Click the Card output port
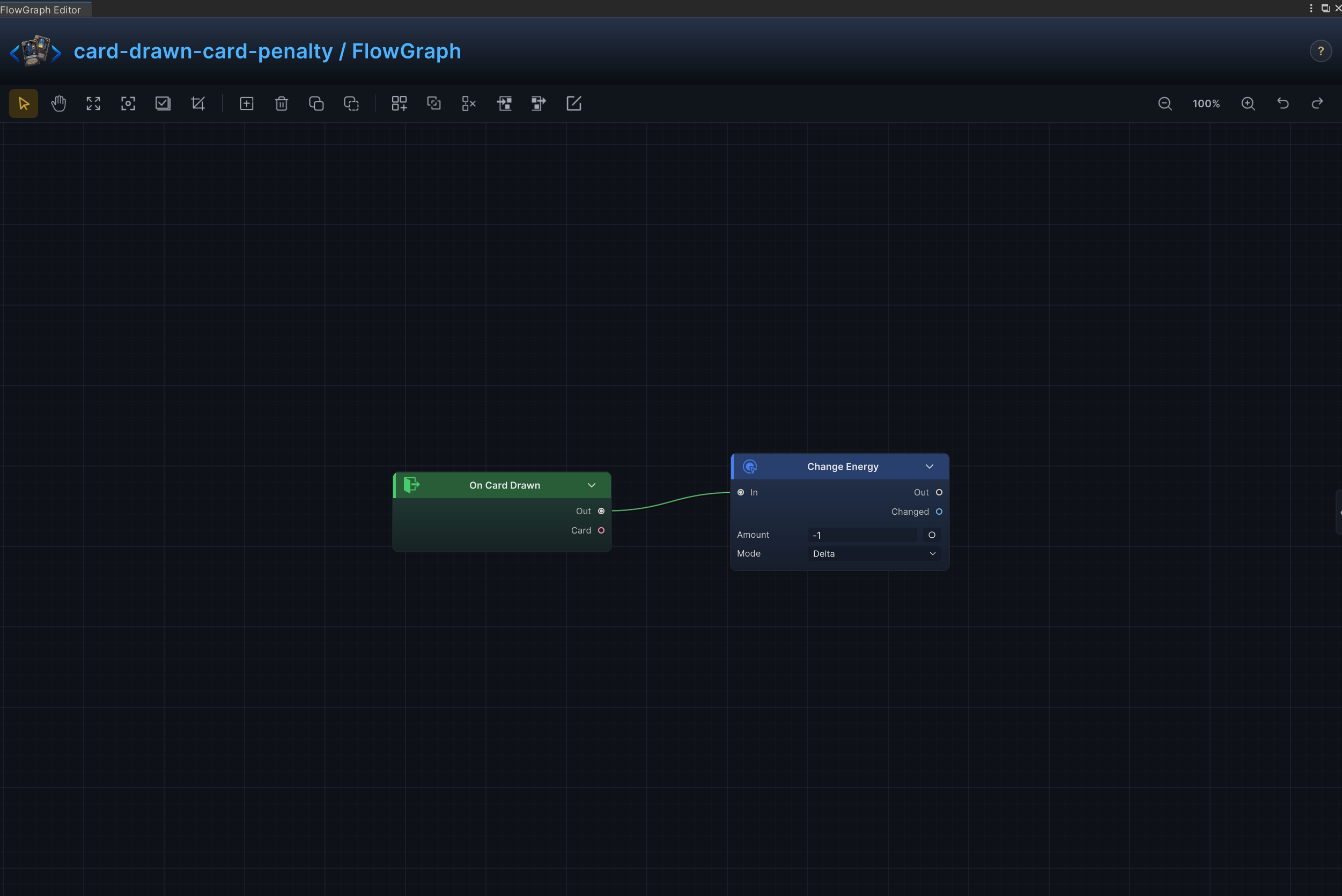This screenshot has width=1342, height=896. [x=601, y=530]
